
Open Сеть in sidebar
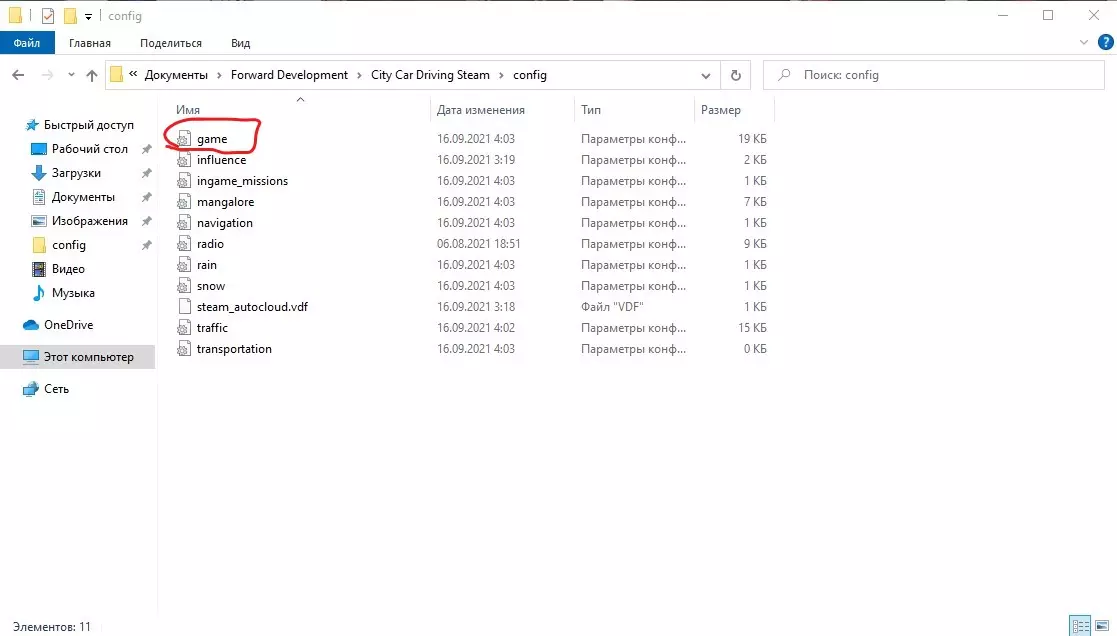(x=56, y=389)
